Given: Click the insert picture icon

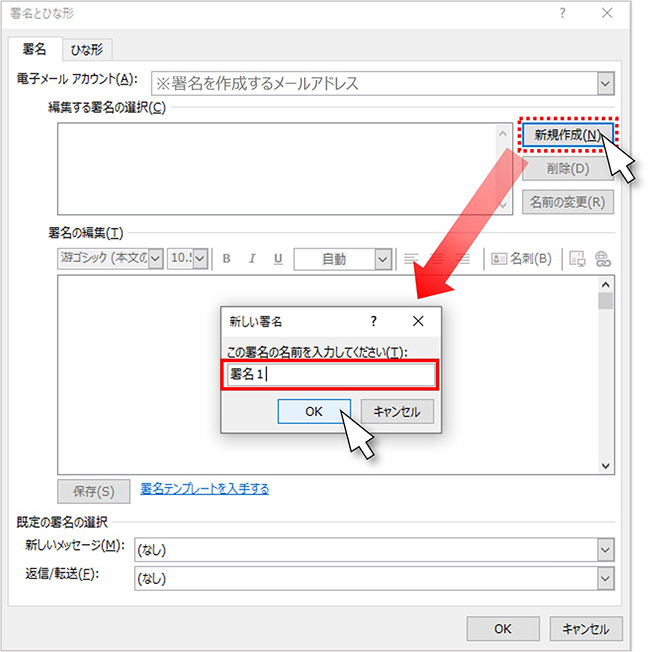Looking at the screenshot, I should point(577,259).
